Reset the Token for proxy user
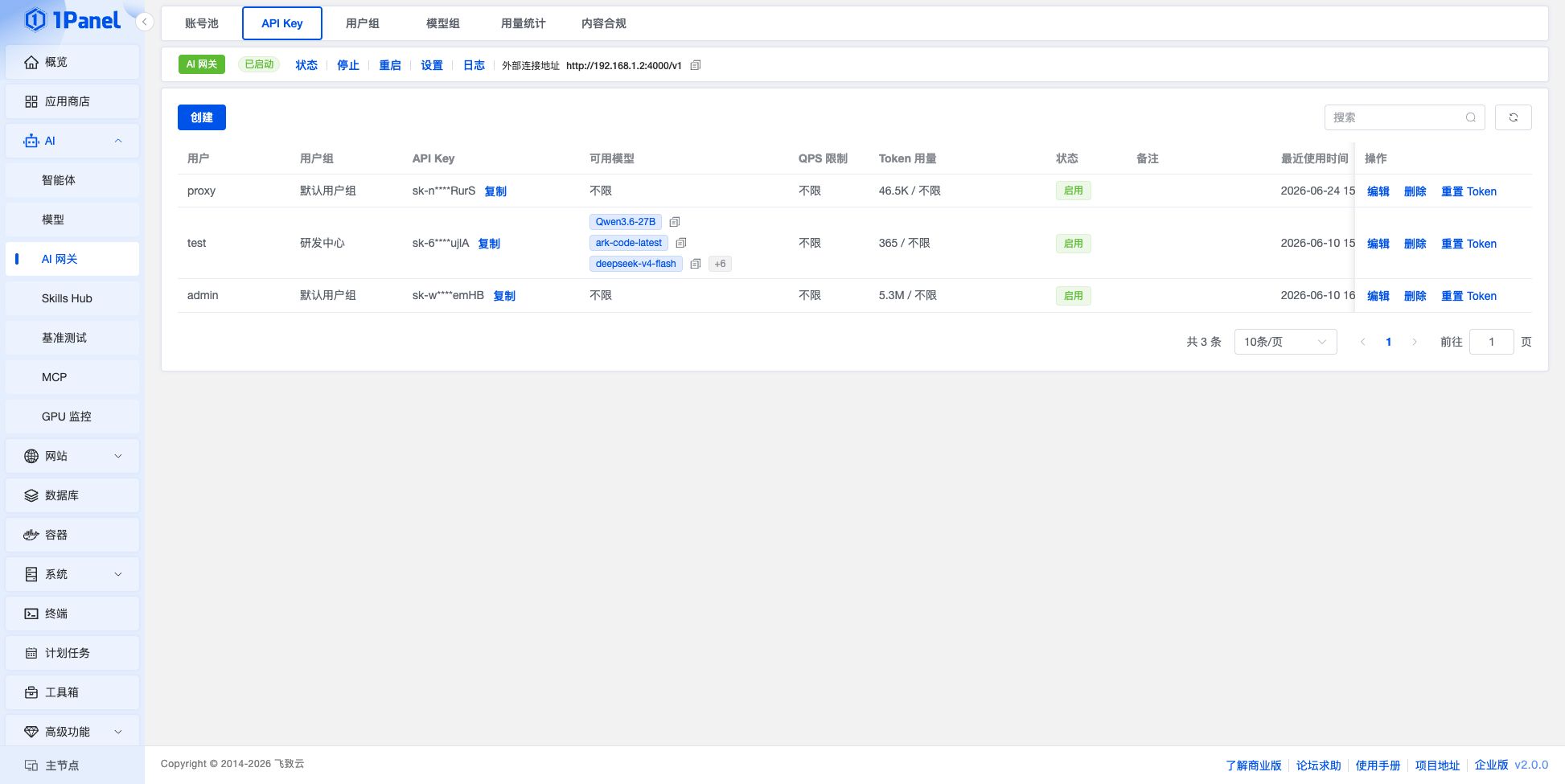 (x=1468, y=191)
